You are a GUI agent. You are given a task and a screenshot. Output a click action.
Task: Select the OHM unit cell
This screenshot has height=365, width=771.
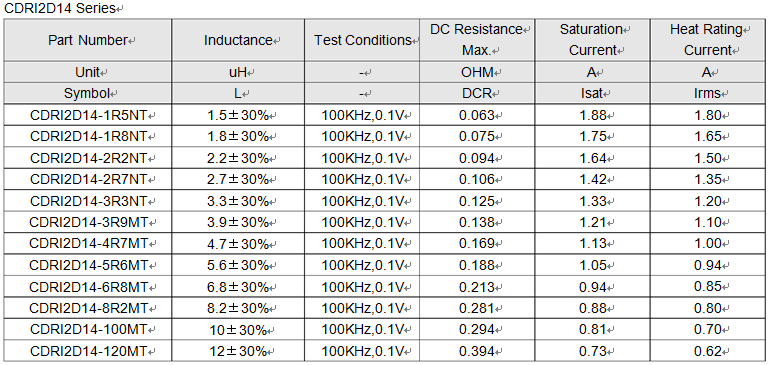pos(477,72)
